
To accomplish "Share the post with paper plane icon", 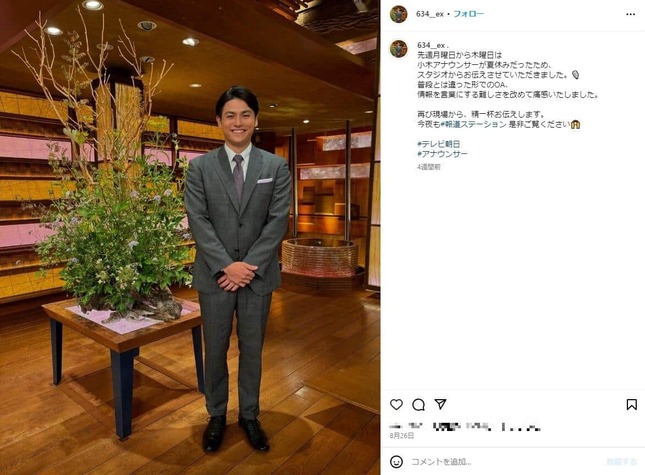I will pyautogui.click(x=441, y=404).
